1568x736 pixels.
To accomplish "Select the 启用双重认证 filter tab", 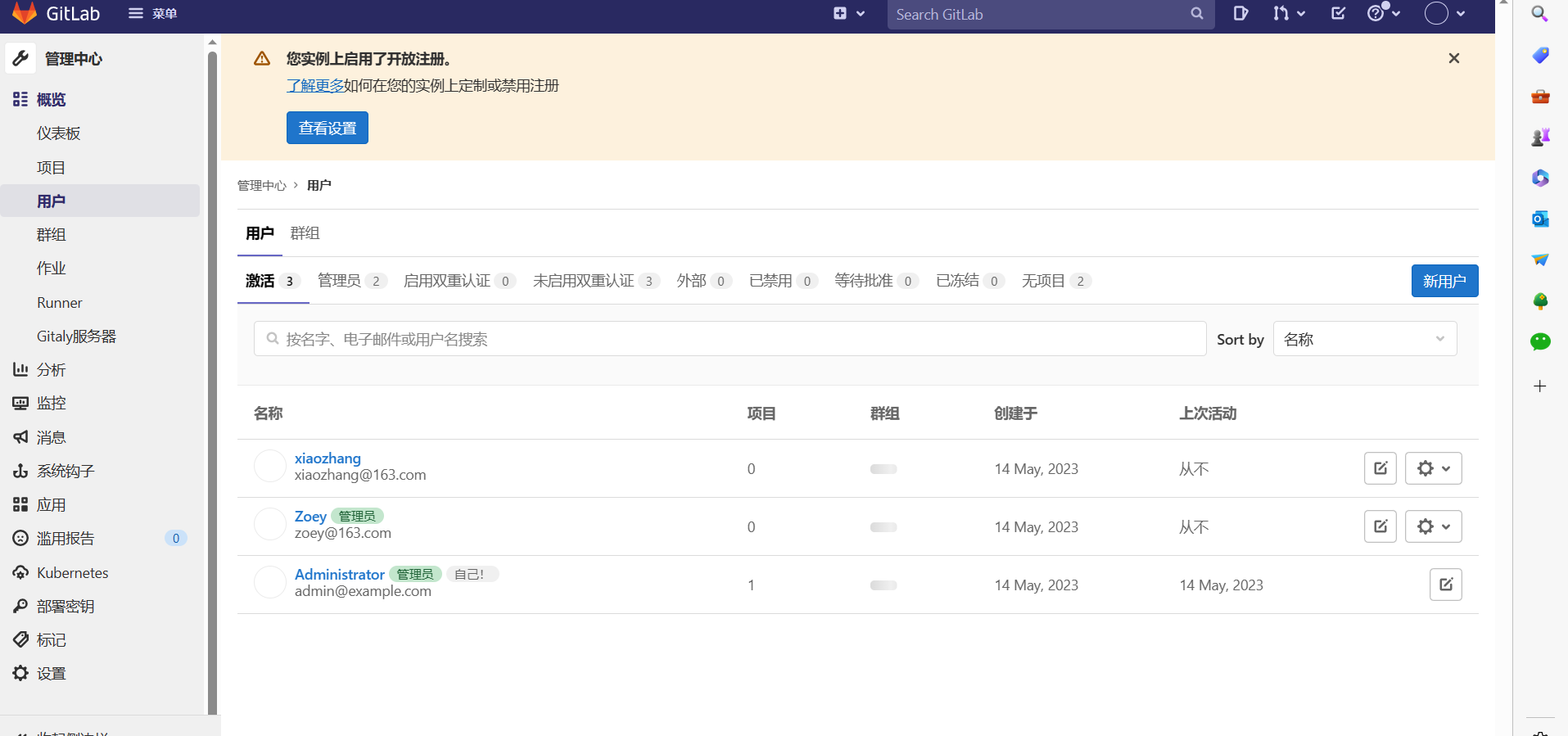I will 459,281.
